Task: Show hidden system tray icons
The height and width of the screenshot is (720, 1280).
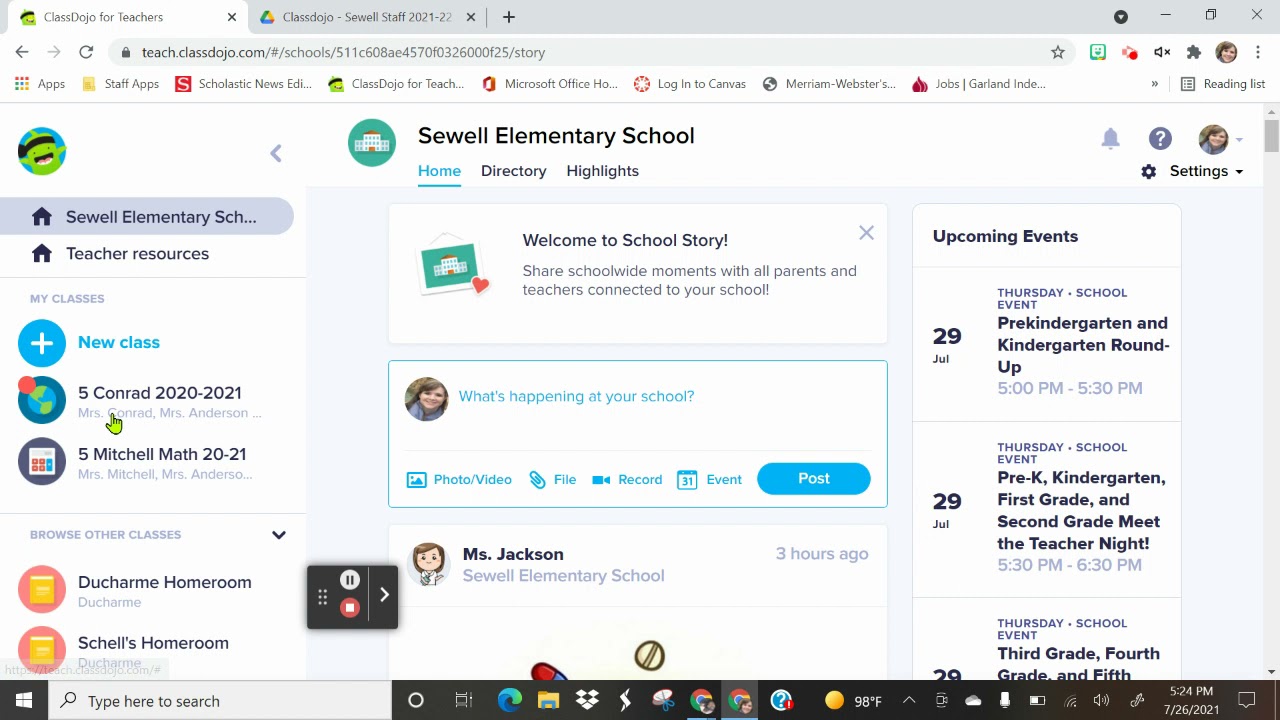Action: [909, 701]
